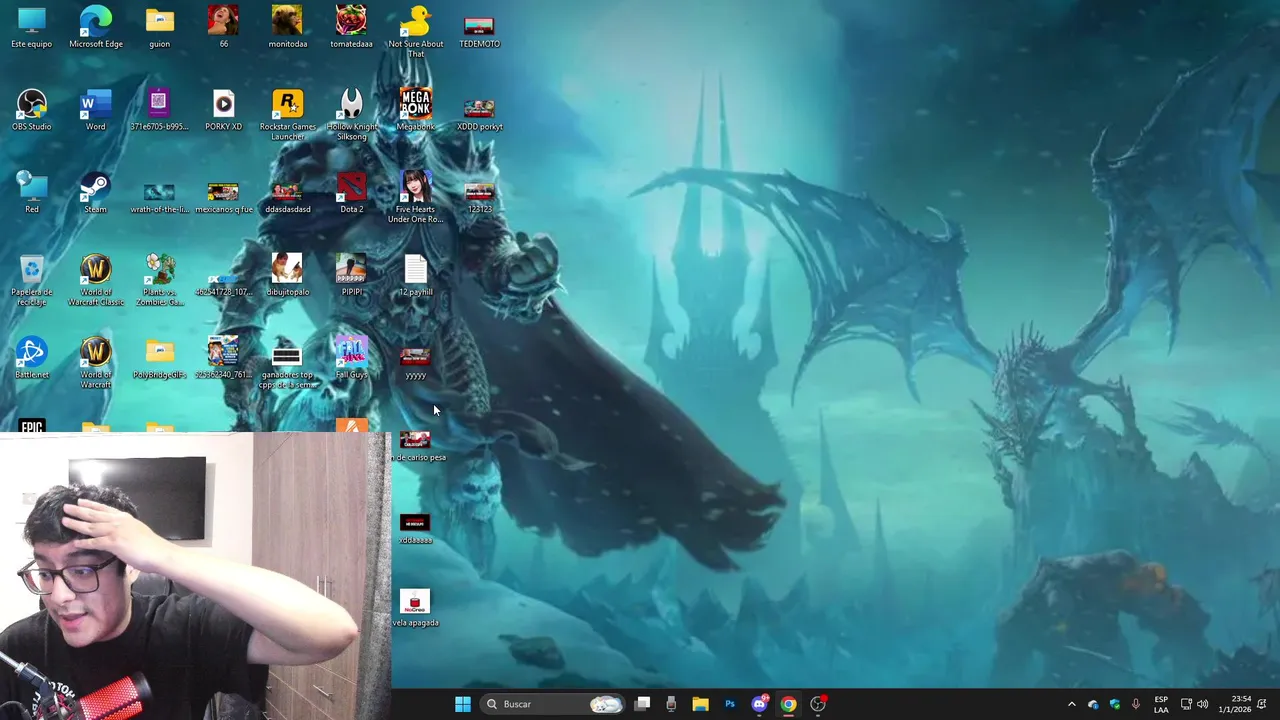Screen dimensions: 1280x720
Task: Select the tomatedaaa image file
Action: tap(351, 28)
